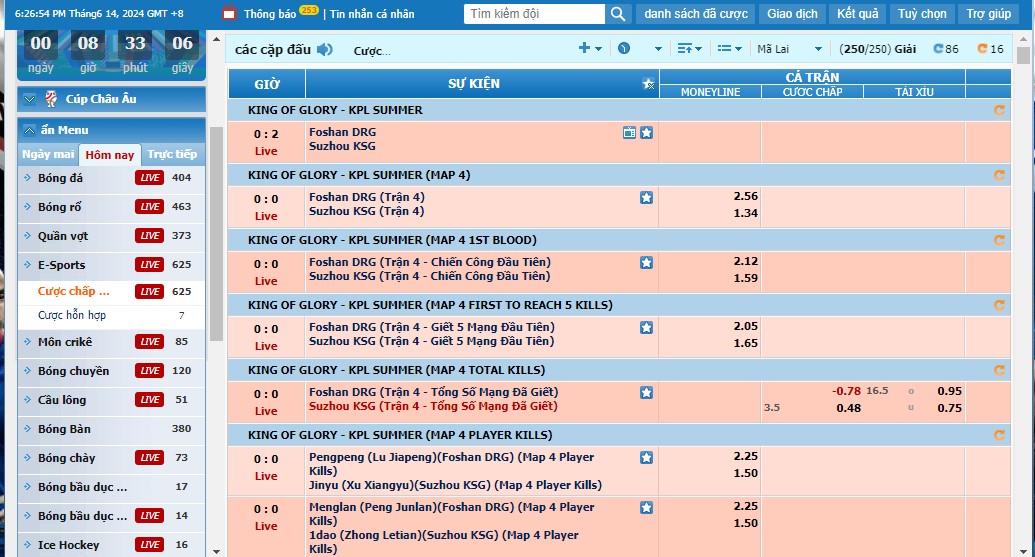The height and width of the screenshot is (557, 1035).
Task: Open the sort order dropdown
Action: pos(690,48)
